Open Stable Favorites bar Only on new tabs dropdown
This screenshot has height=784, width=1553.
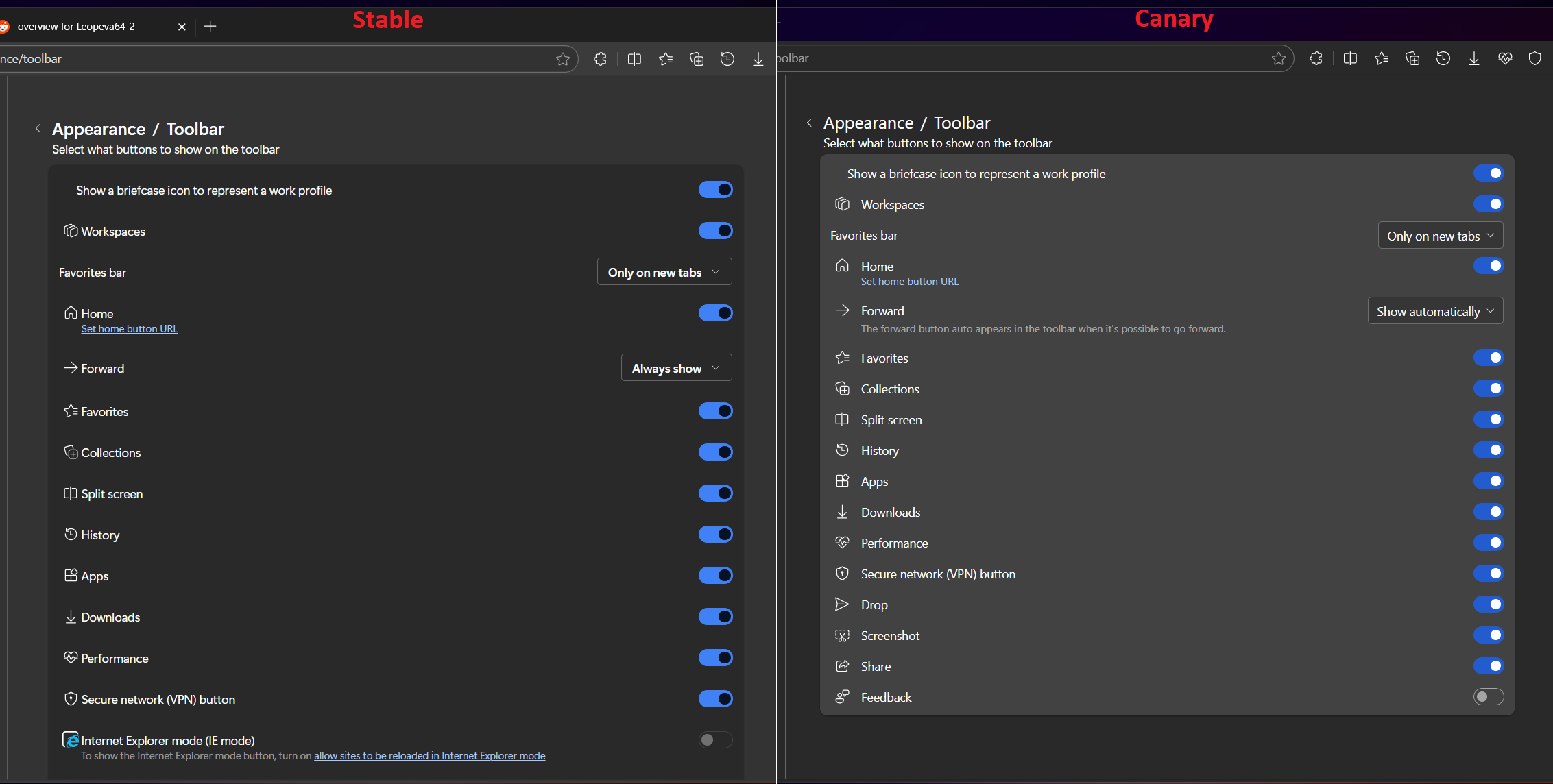(664, 272)
